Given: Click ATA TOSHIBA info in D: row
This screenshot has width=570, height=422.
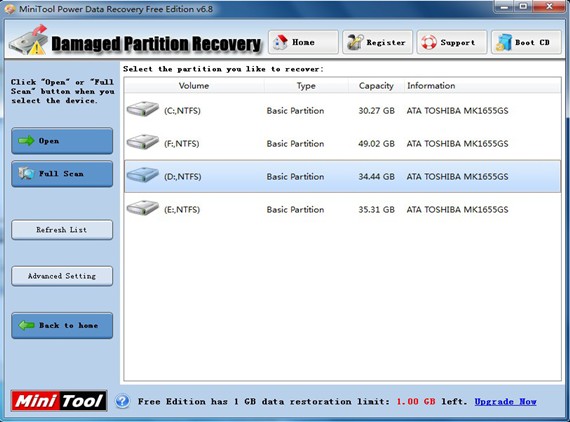Looking at the screenshot, I should (x=457, y=177).
